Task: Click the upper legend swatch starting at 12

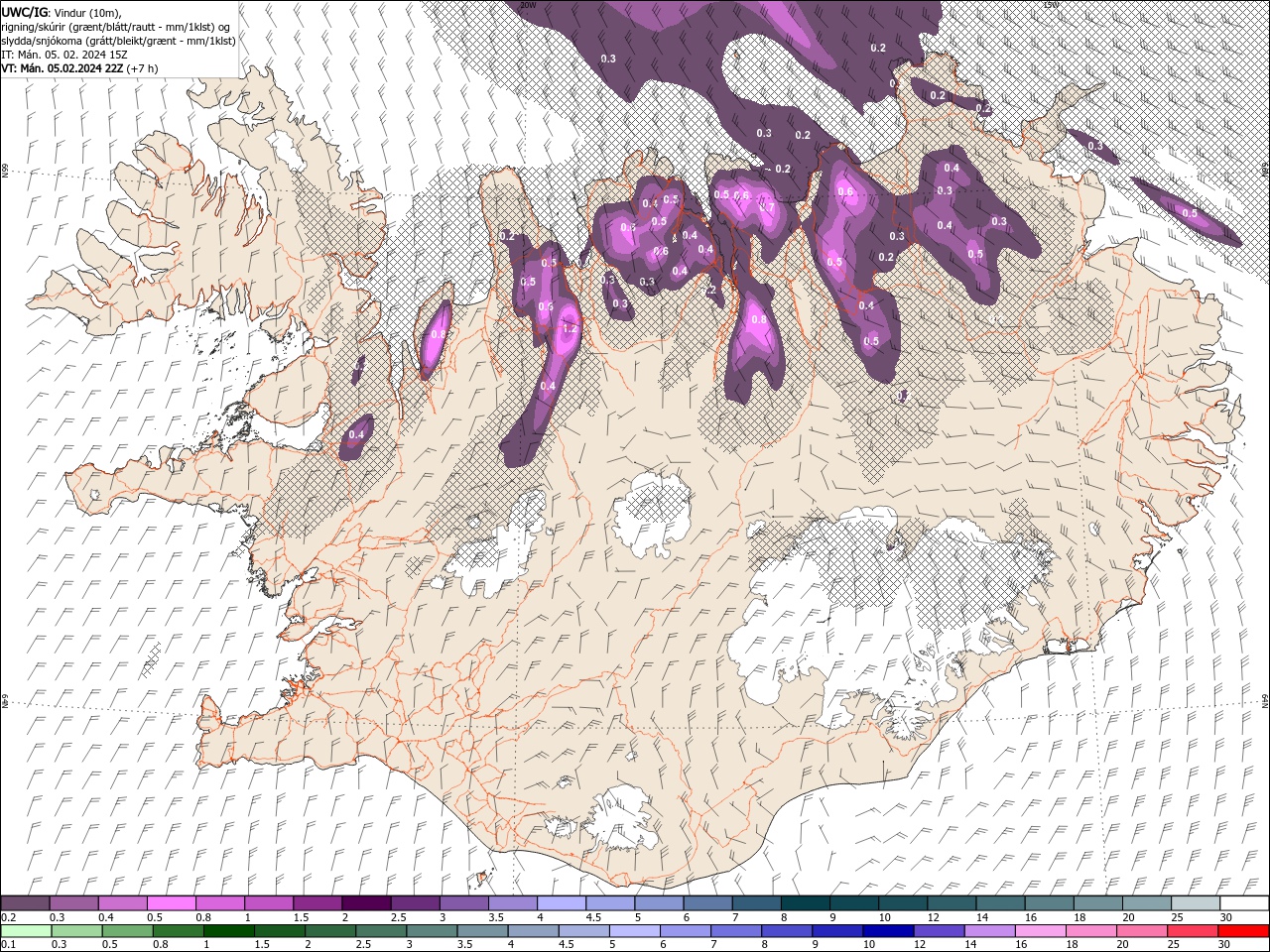Action: pos(950,903)
